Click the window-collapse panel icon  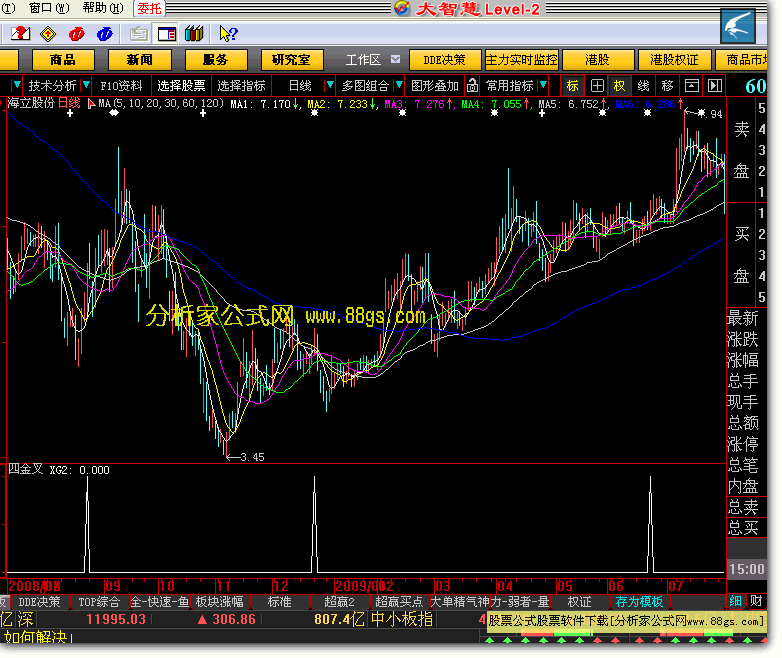[691, 86]
